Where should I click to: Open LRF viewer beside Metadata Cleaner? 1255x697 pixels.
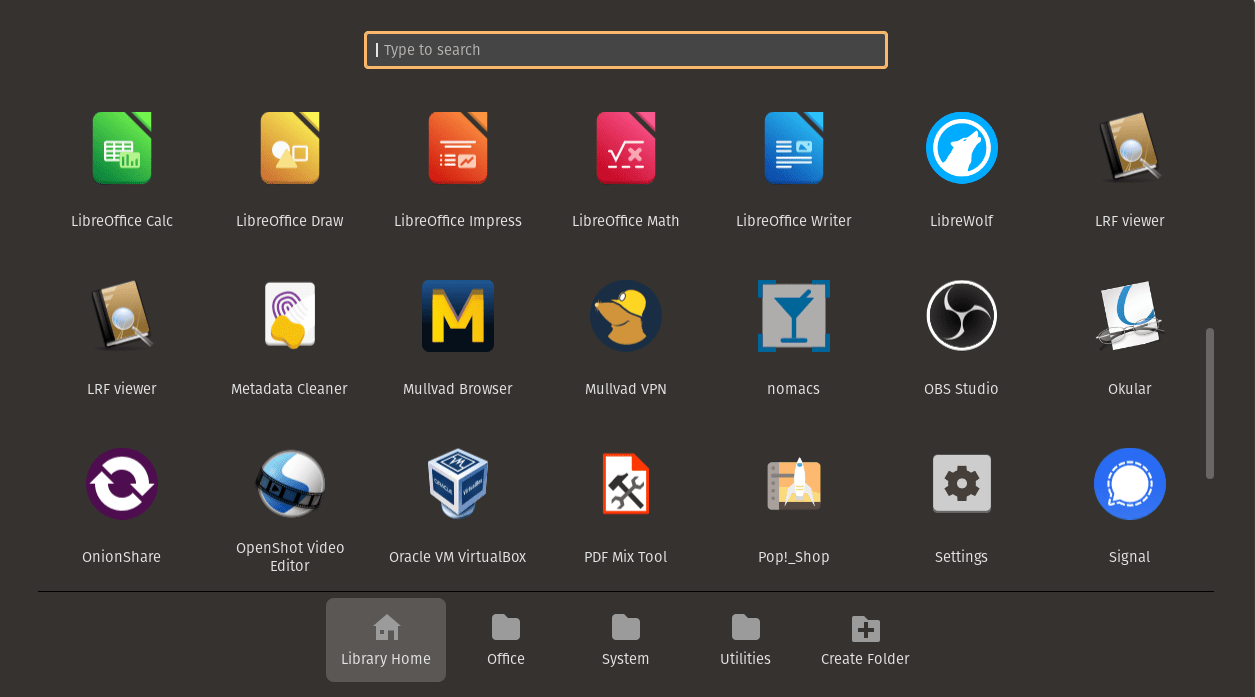tap(122, 316)
